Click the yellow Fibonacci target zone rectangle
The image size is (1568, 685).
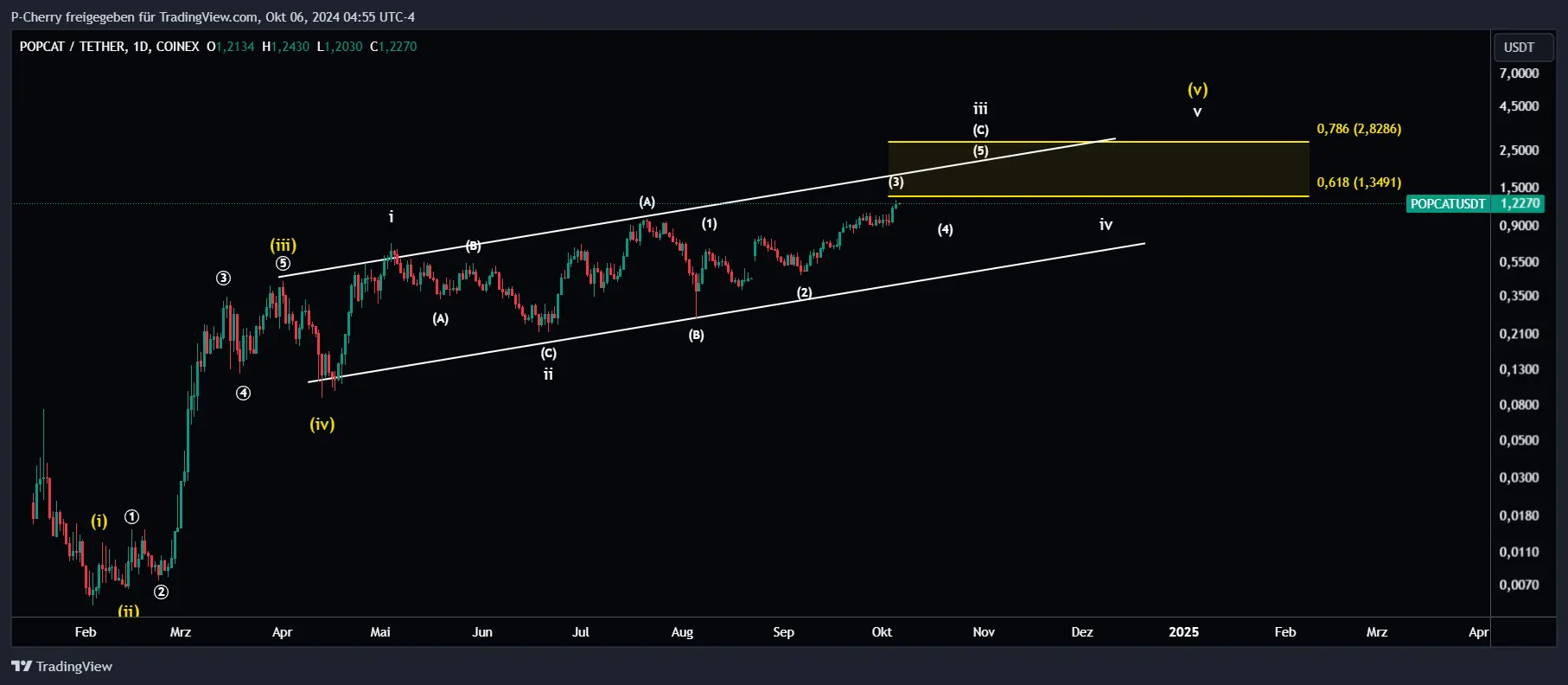[1098, 169]
